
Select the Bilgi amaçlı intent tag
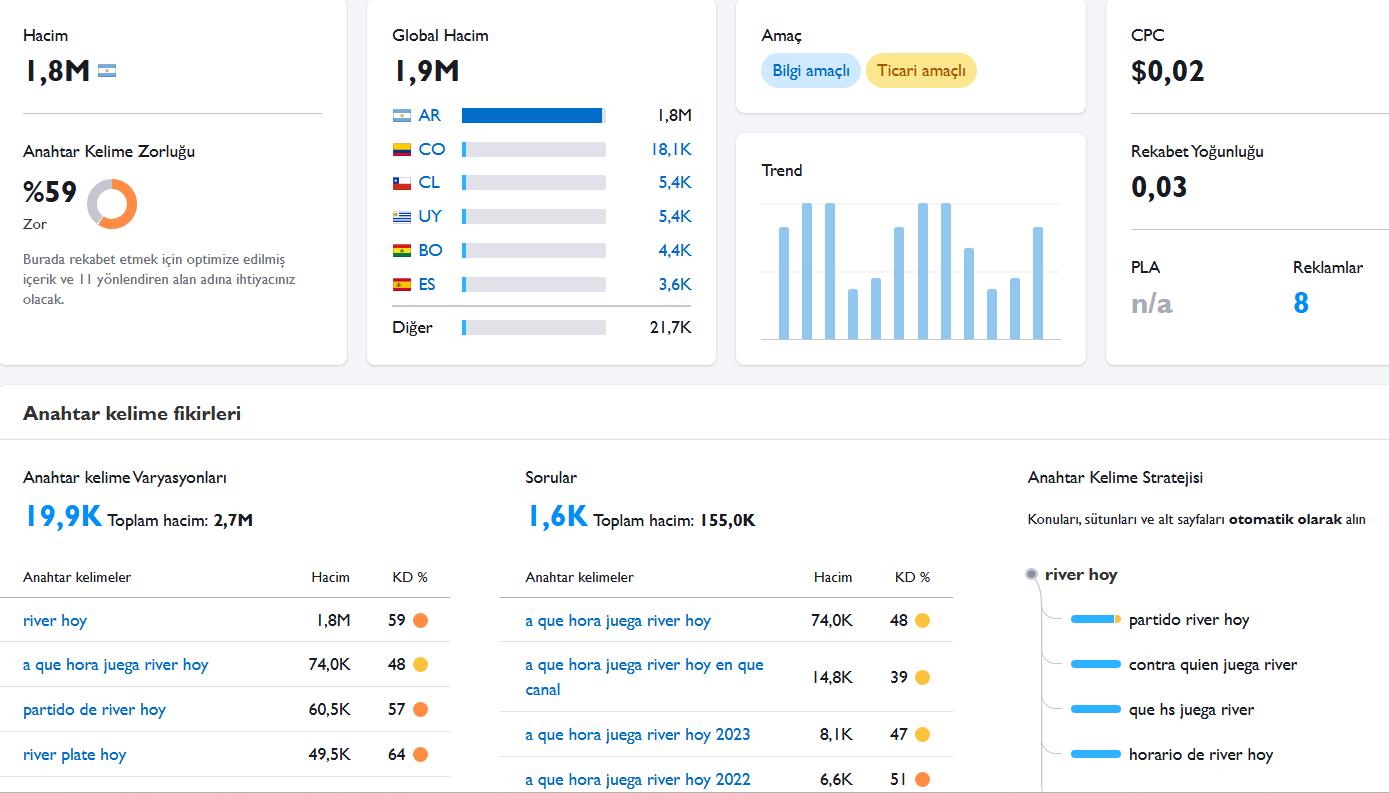811,71
